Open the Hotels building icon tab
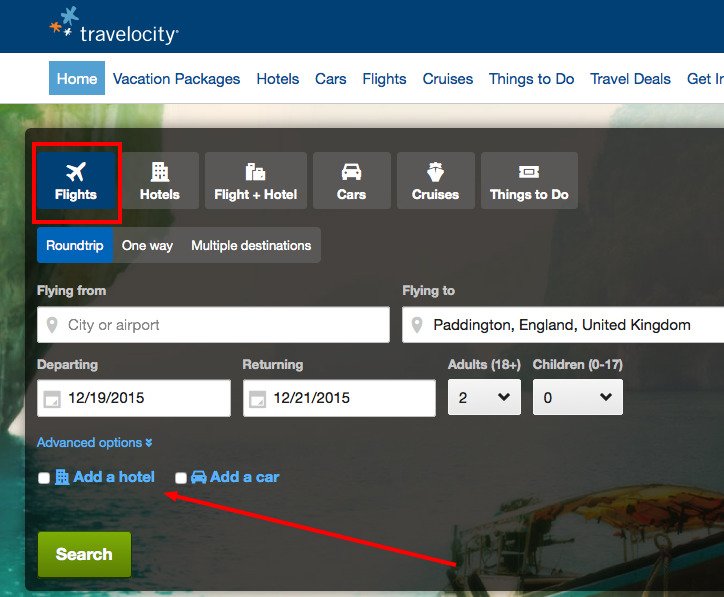 pyautogui.click(x=160, y=181)
